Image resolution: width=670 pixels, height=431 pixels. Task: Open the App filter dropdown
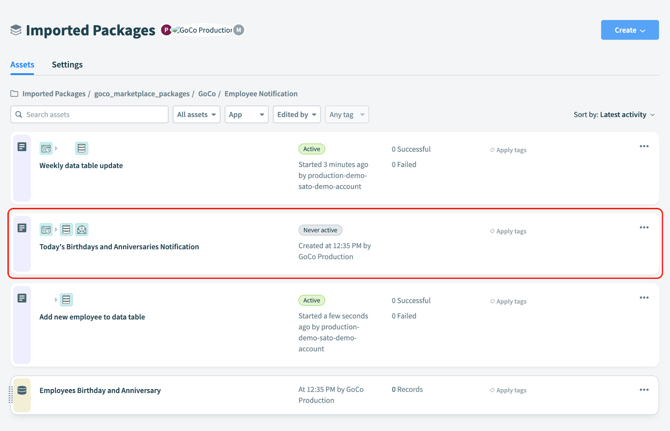(x=246, y=115)
